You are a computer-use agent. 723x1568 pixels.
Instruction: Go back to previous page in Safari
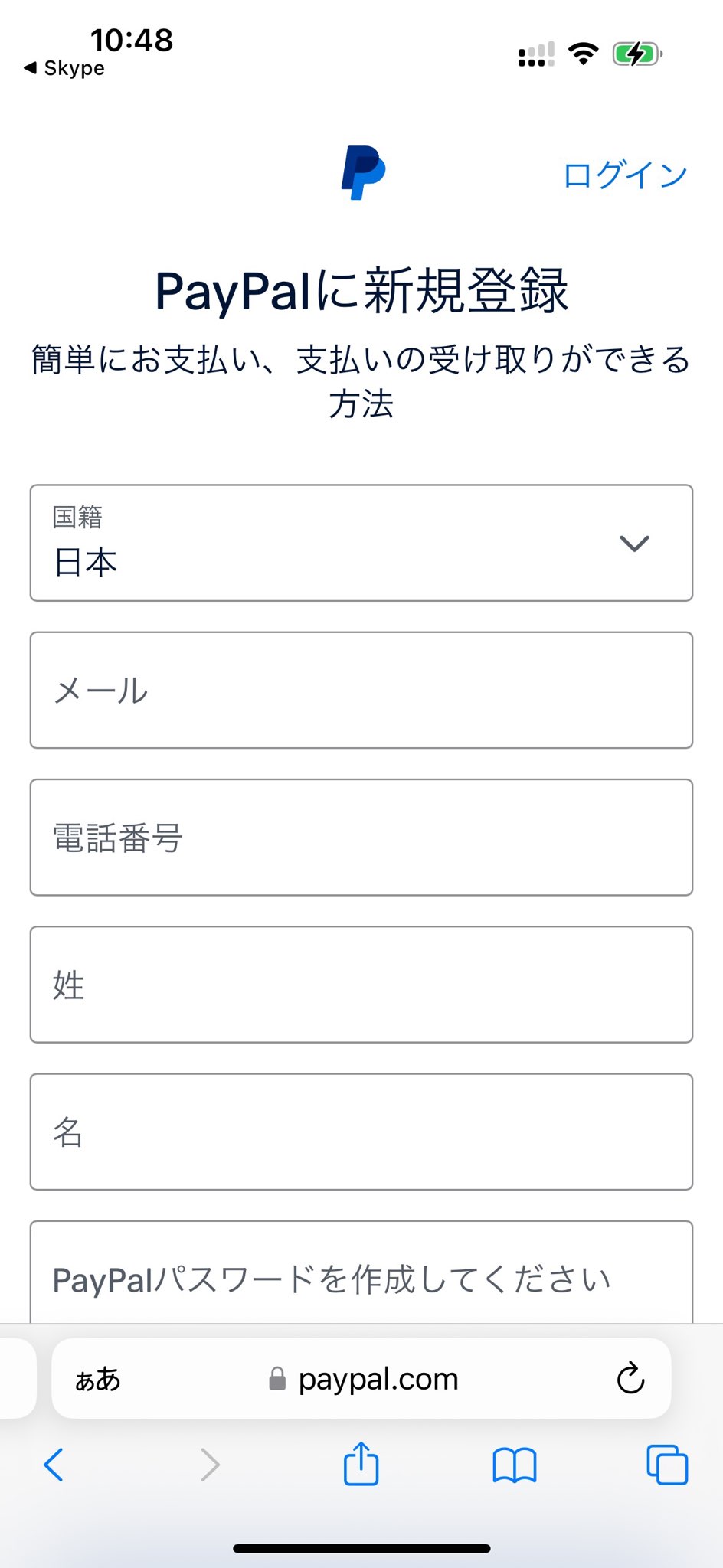pyautogui.click(x=54, y=1465)
